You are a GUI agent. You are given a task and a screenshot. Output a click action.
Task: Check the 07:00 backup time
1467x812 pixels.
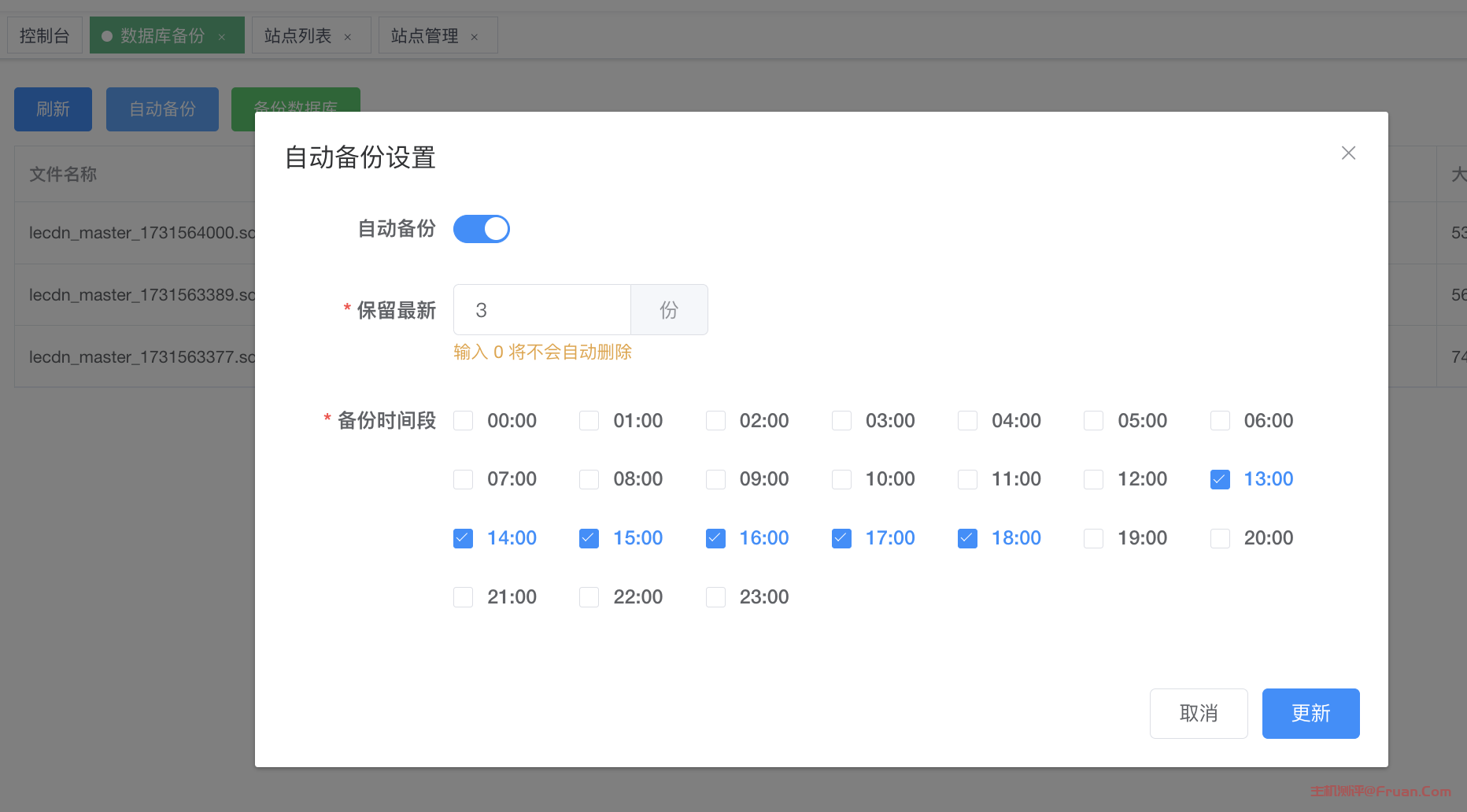[464, 479]
